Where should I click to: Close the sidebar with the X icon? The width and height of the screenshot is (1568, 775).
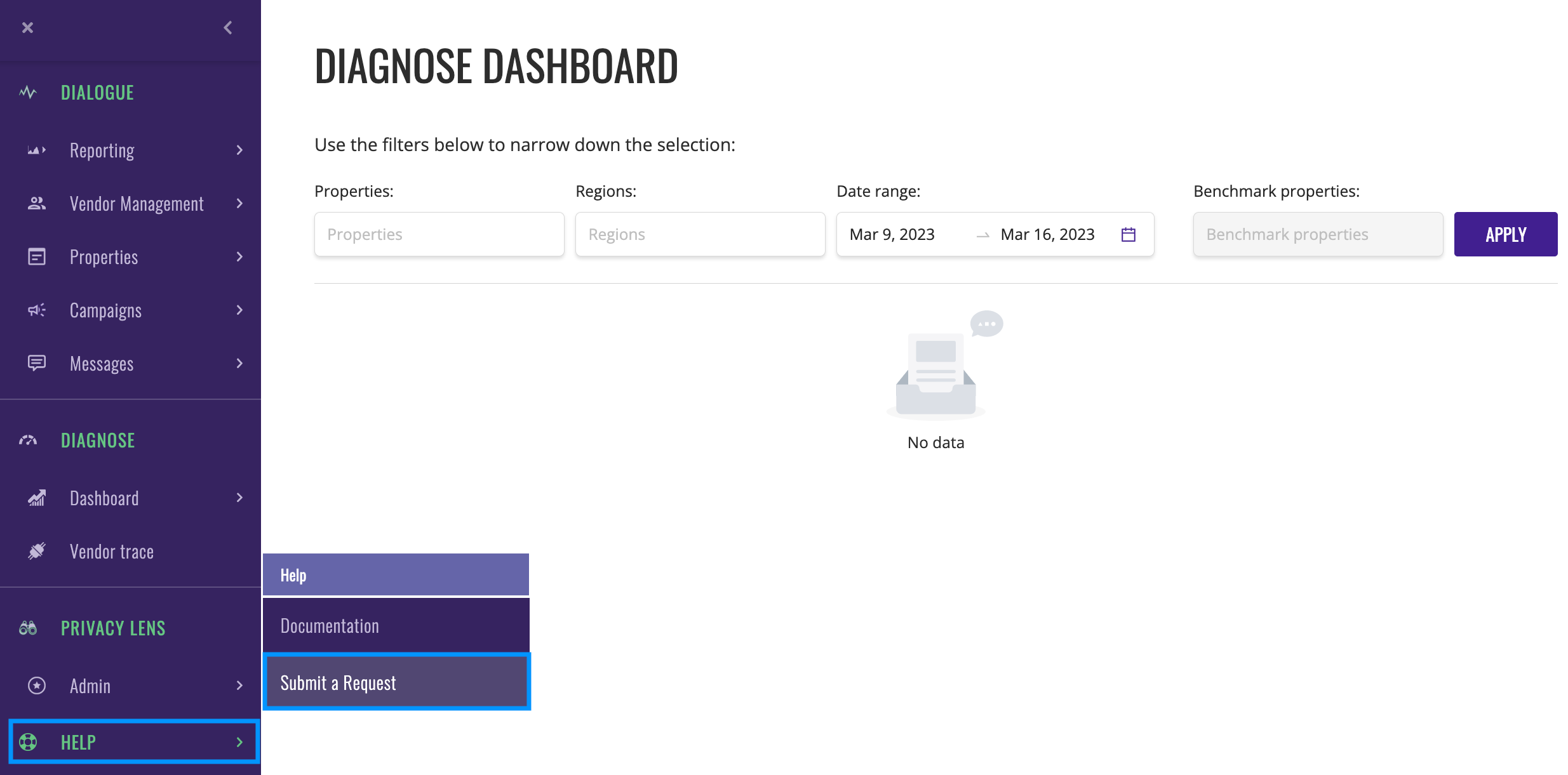pyautogui.click(x=27, y=28)
